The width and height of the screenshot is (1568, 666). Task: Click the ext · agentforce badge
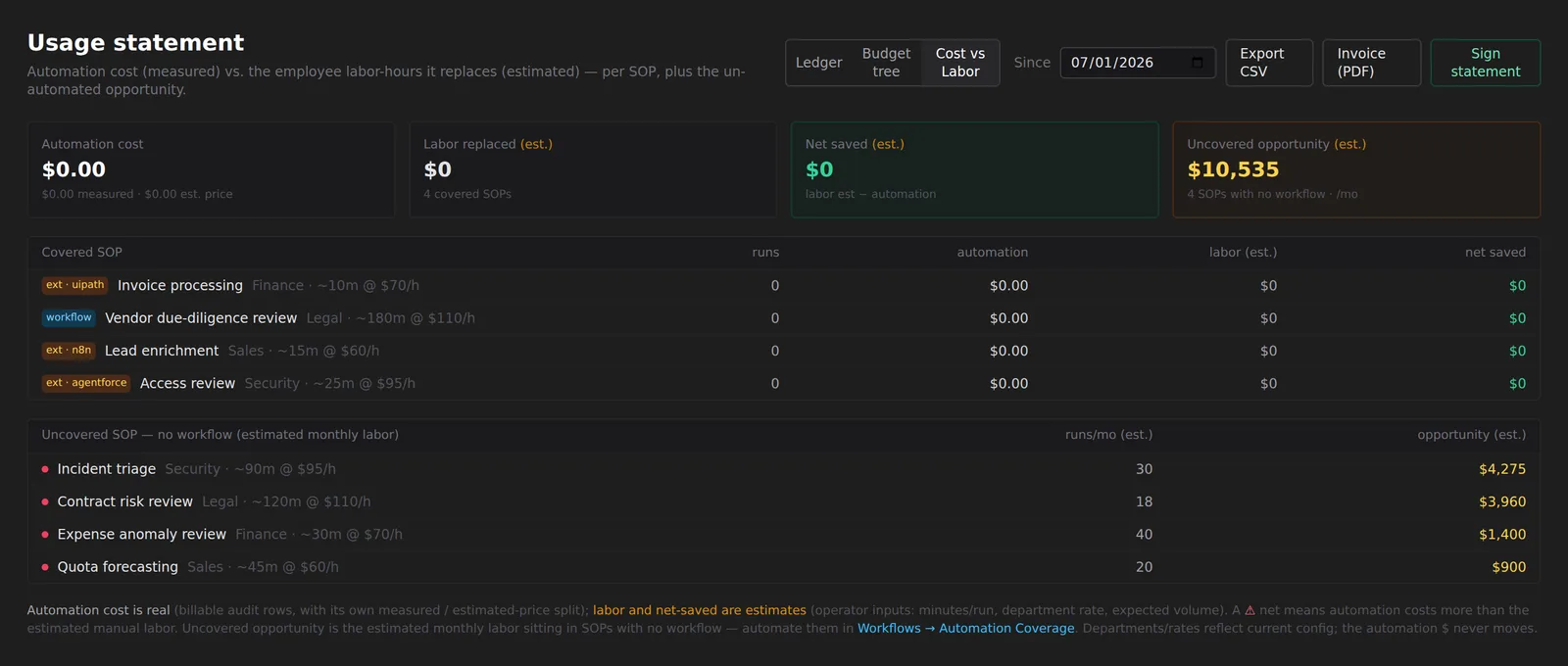point(86,383)
